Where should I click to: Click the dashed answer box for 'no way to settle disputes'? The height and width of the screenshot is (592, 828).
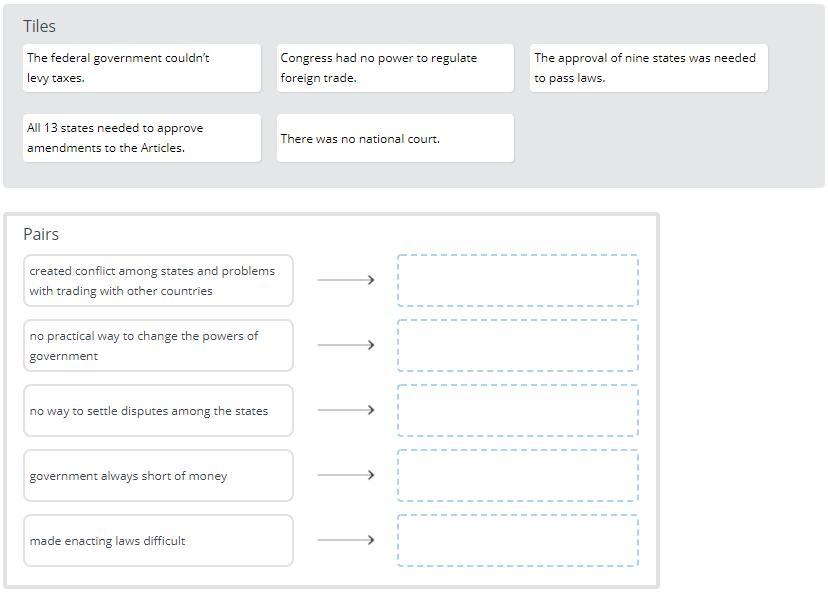[x=517, y=410]
